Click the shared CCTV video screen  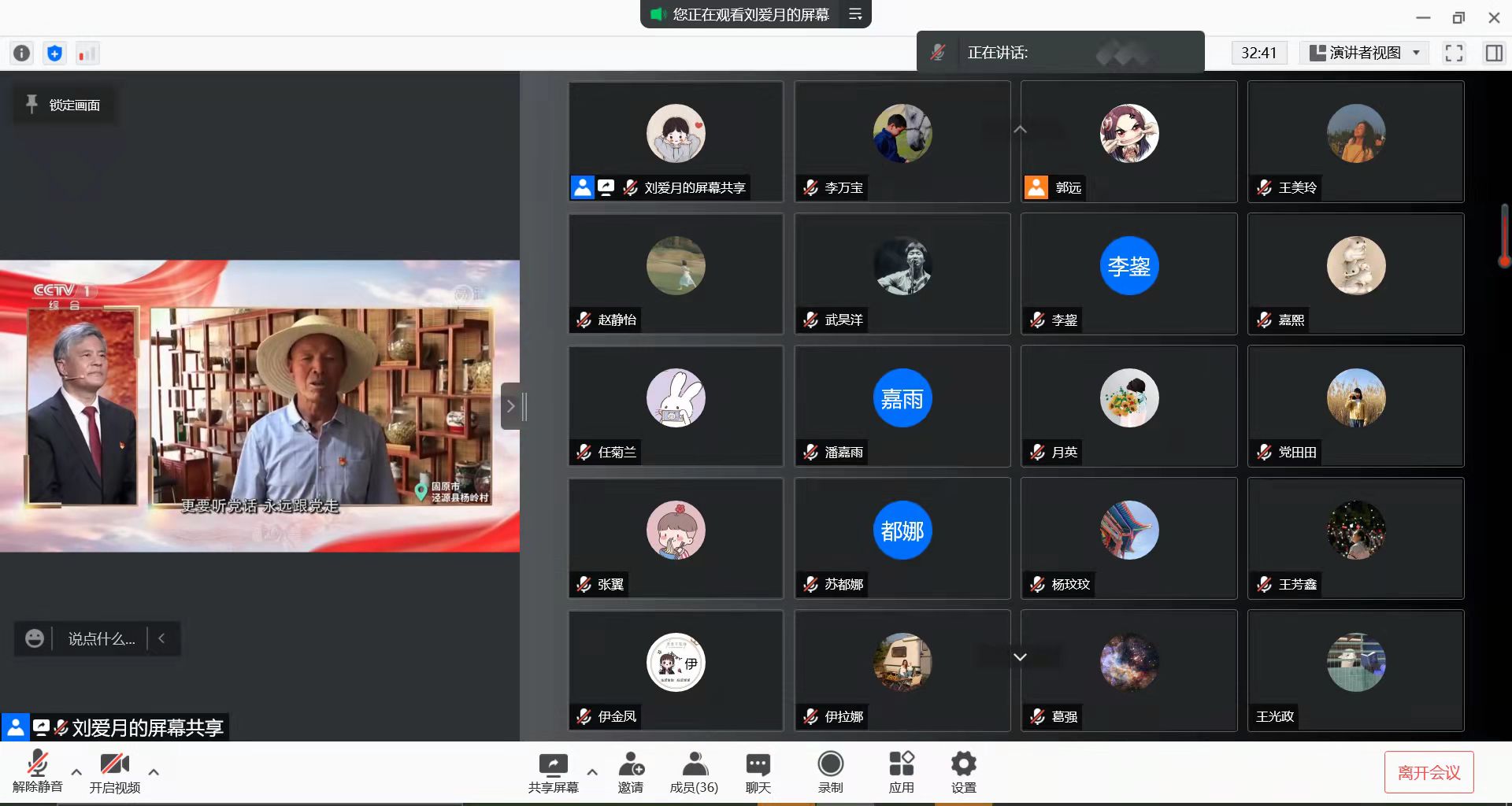pos(260,406)
